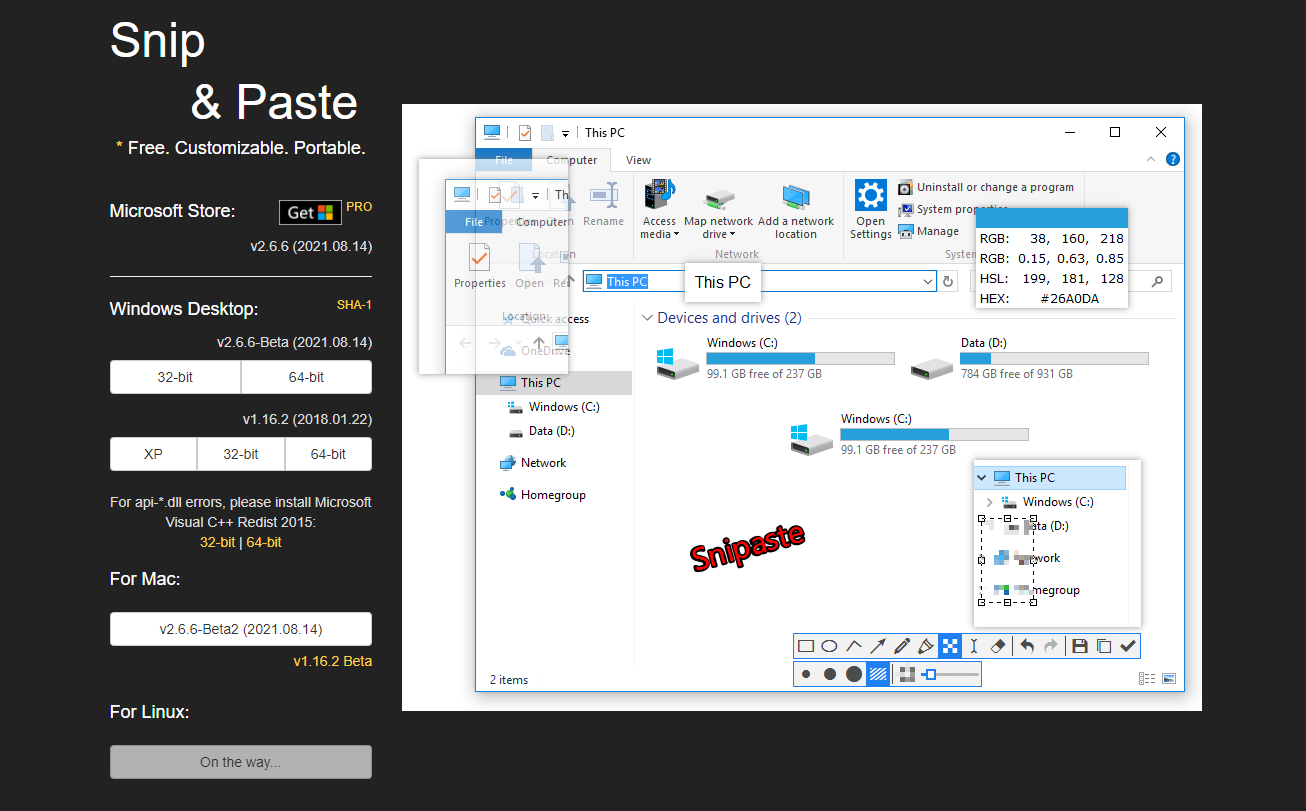Click the blue color preview above RGB values
The image size is (1306, 811).
[1052, 218]
